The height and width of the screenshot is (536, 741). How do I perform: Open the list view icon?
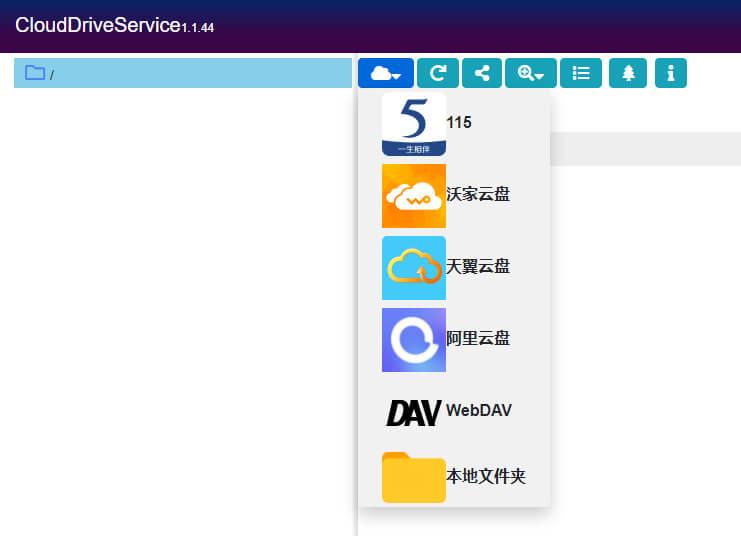[581, 73]
